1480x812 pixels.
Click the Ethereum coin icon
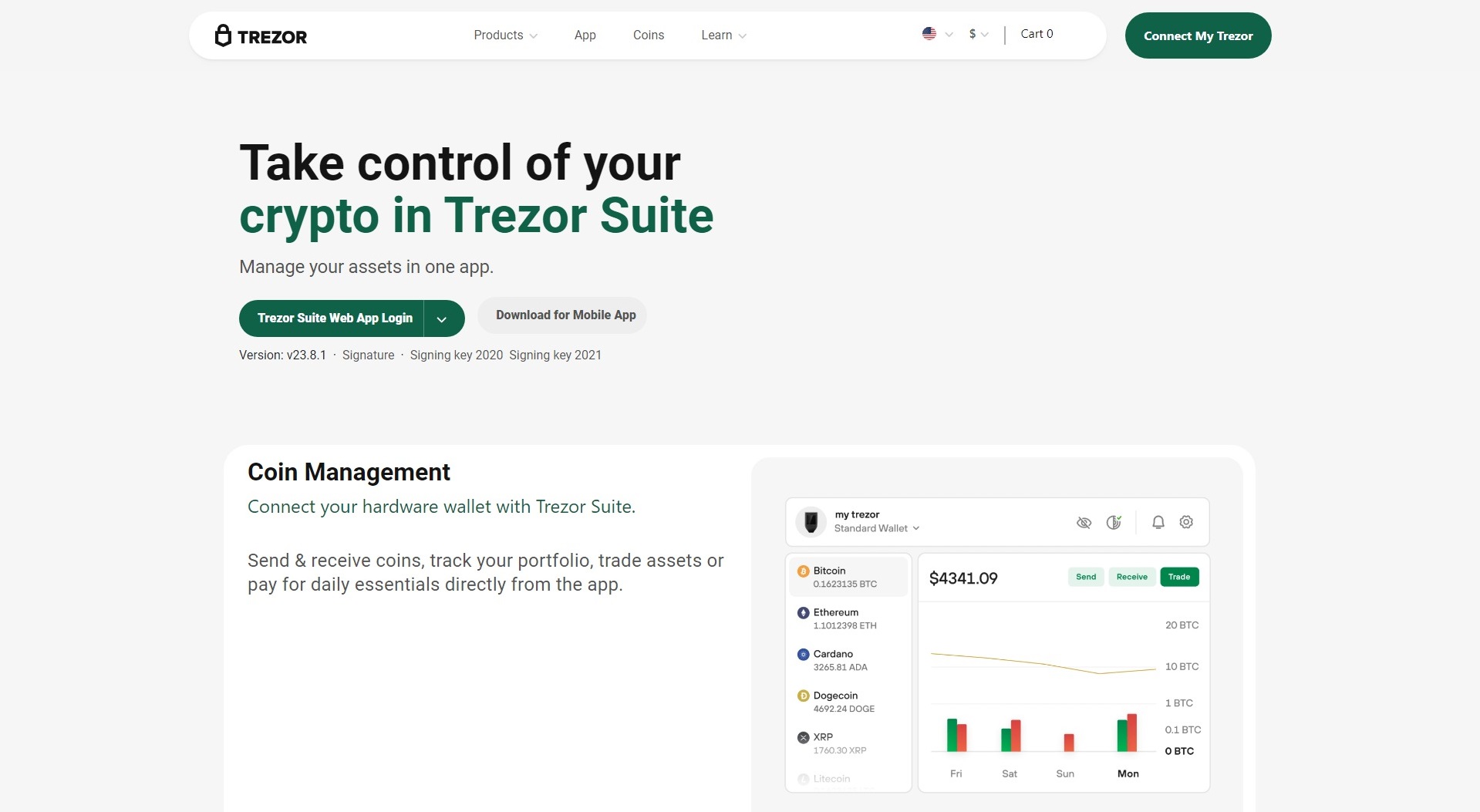click(803, 613)
